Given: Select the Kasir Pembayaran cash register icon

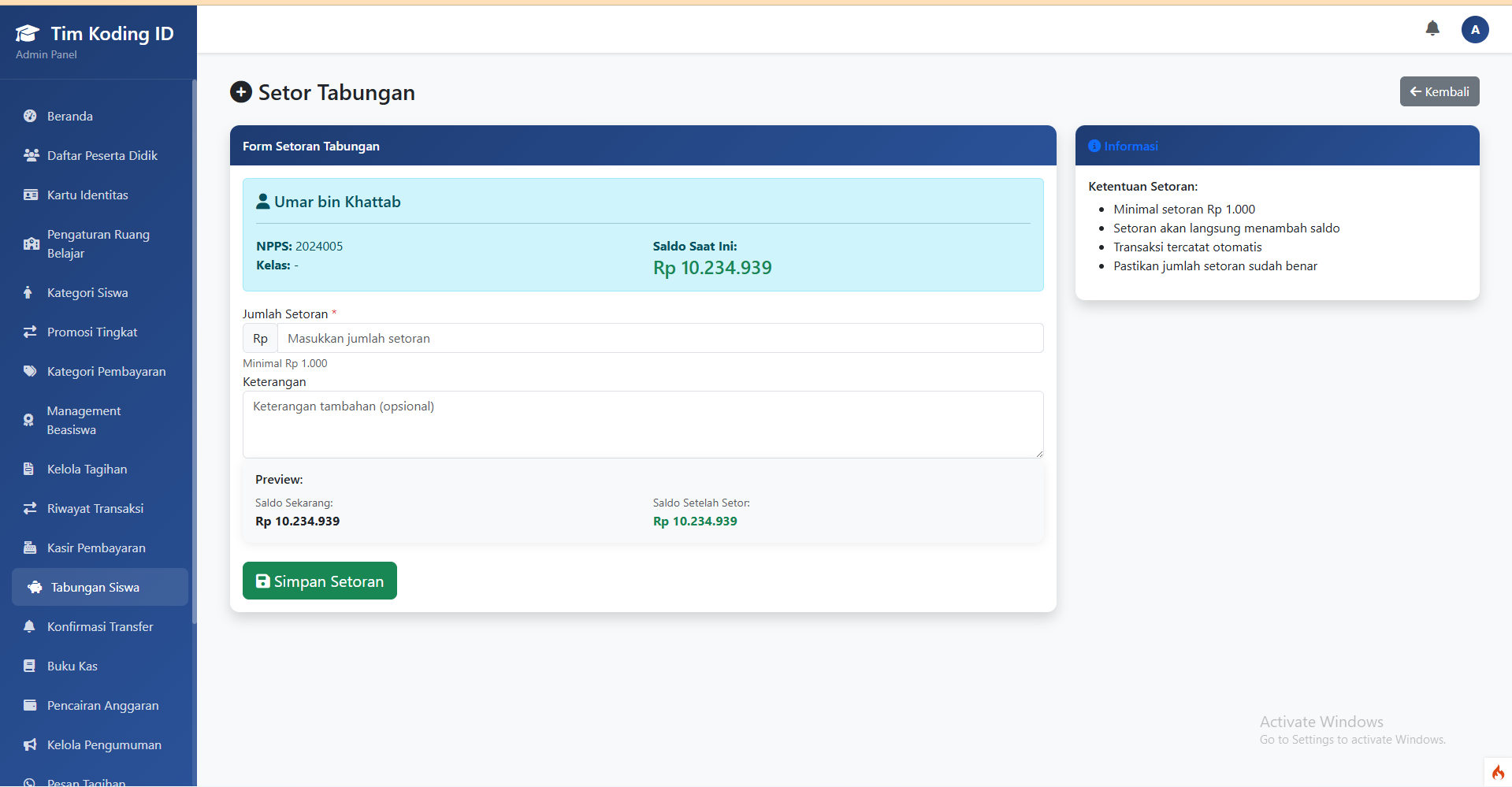Looking at the screenshot, I should tap(29, 548).
